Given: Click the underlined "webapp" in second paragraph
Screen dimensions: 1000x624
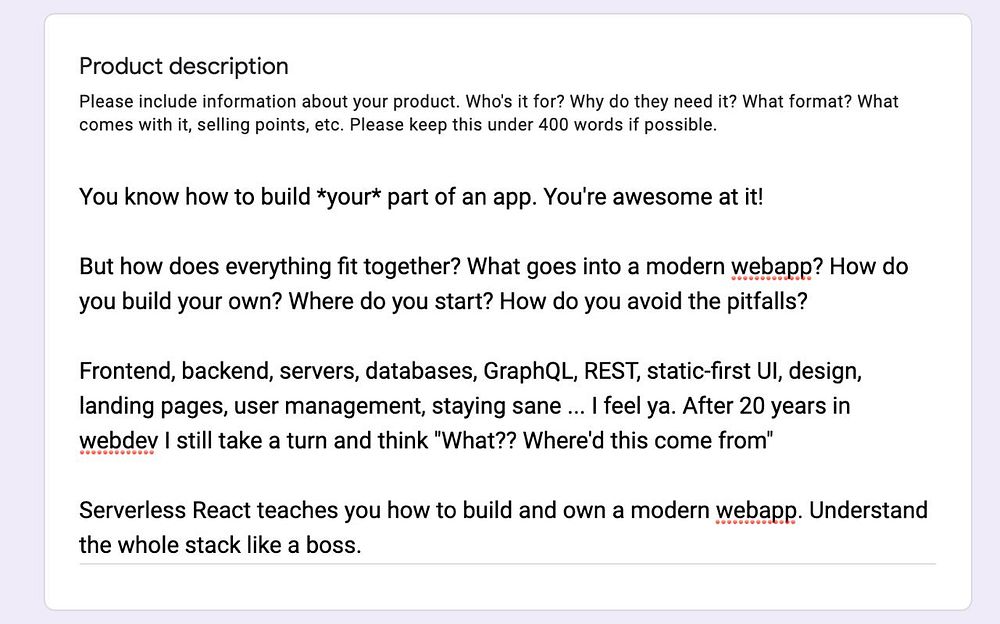Looking at the screenshot, I should (769, 267).
